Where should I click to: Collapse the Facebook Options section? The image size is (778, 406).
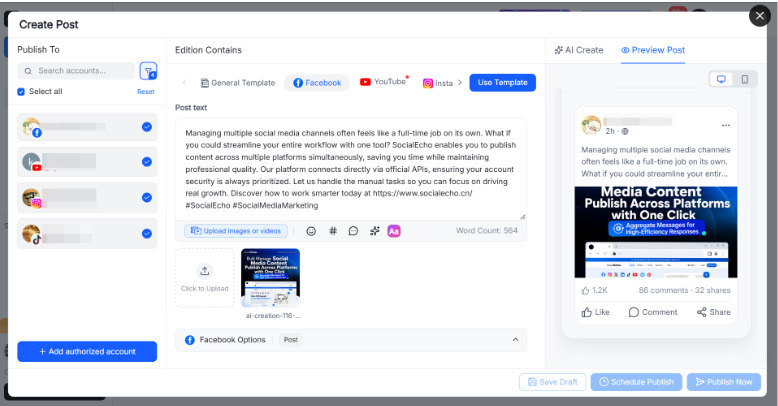click(x=515, y=339)
